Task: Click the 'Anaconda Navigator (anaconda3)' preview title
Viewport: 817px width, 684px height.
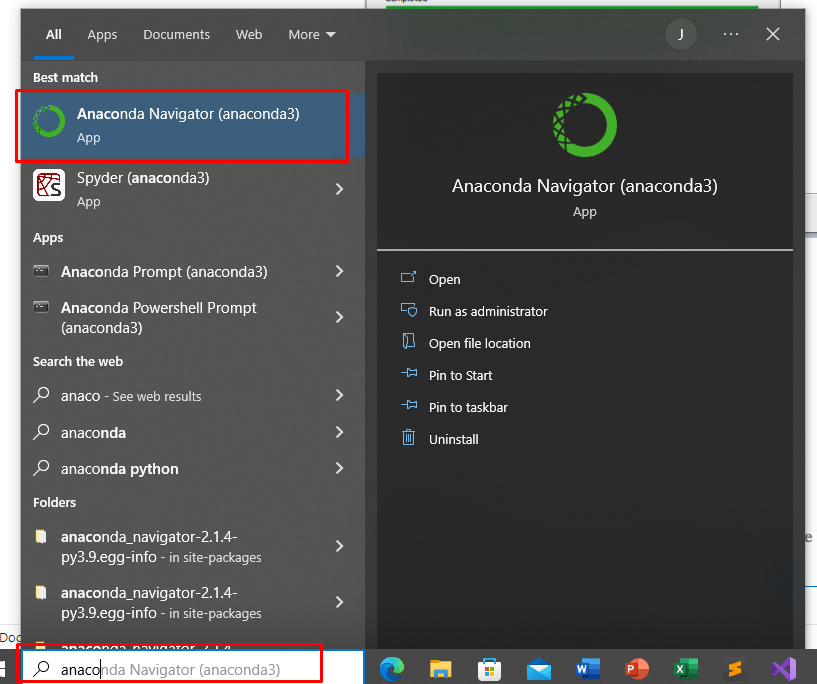Action: coord(585,186)
